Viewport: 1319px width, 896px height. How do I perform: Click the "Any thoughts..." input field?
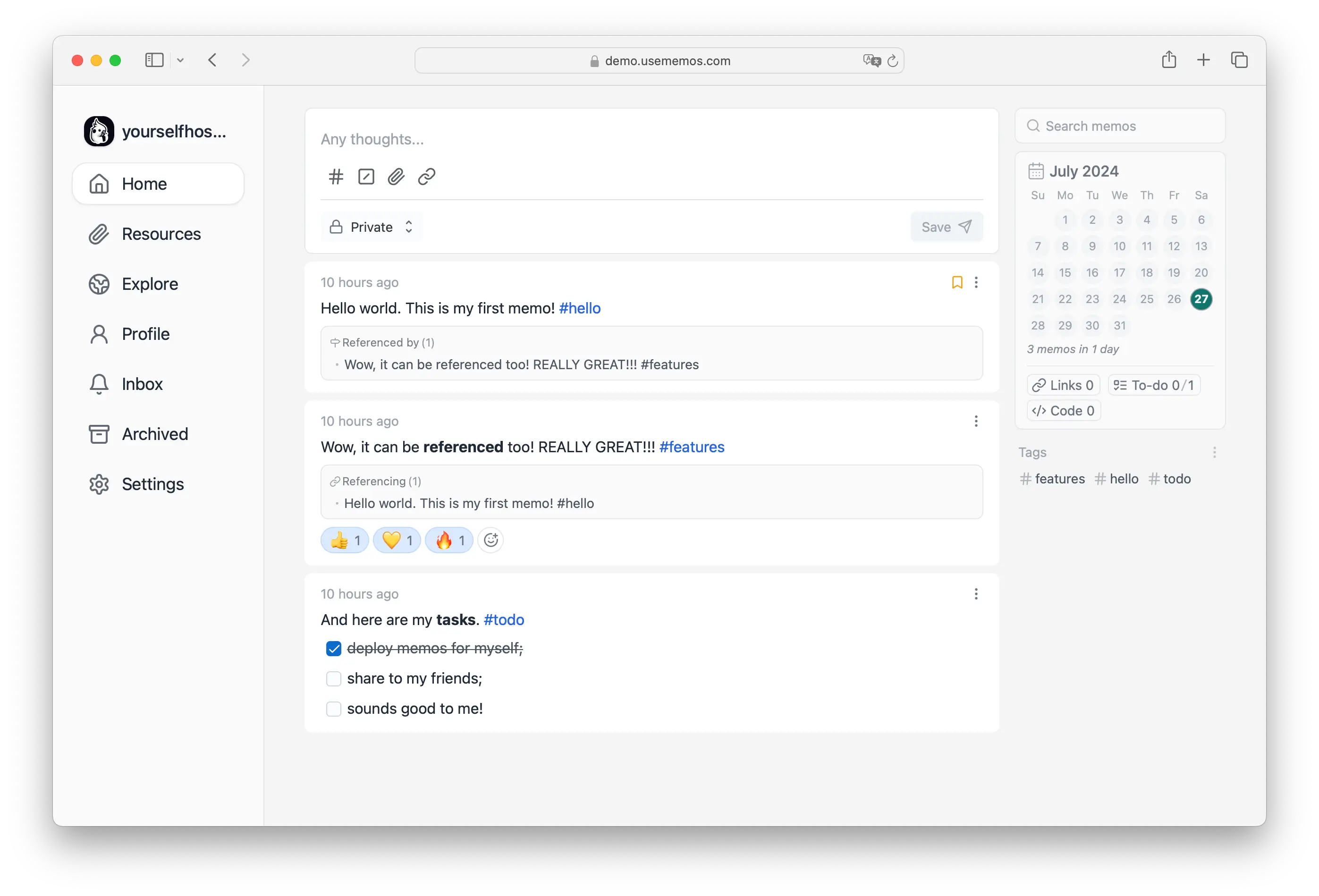tap(372, 139)
